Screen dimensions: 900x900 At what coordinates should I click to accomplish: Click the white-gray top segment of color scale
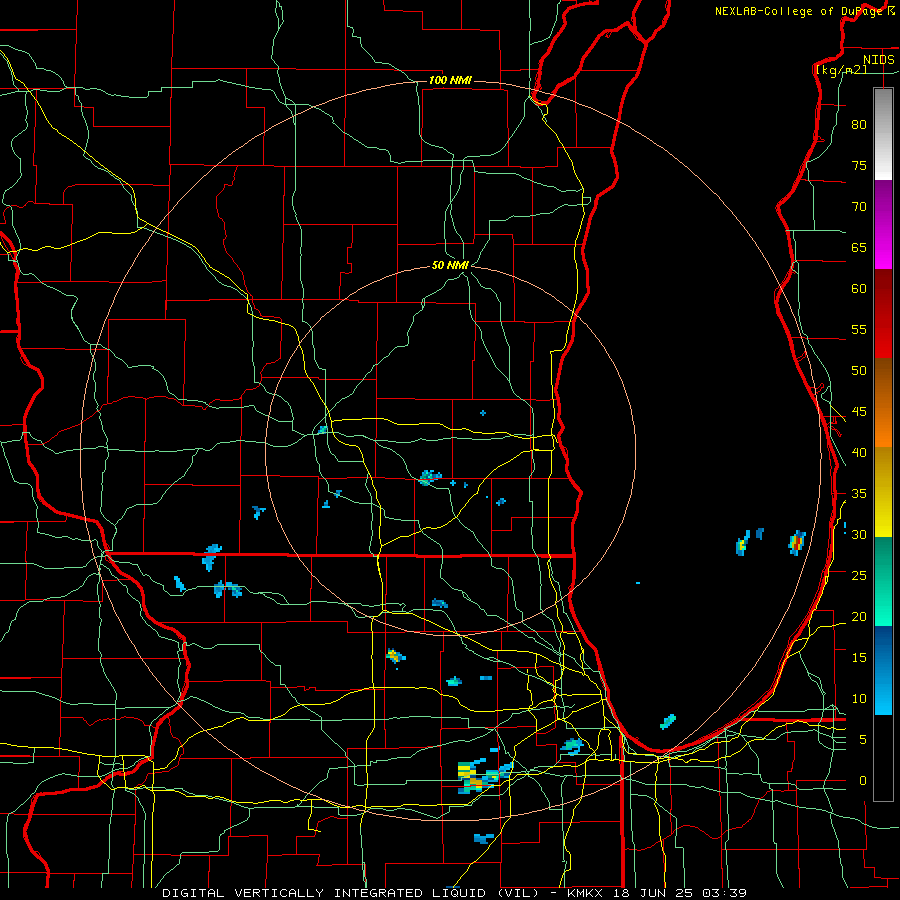coord(883,134)
